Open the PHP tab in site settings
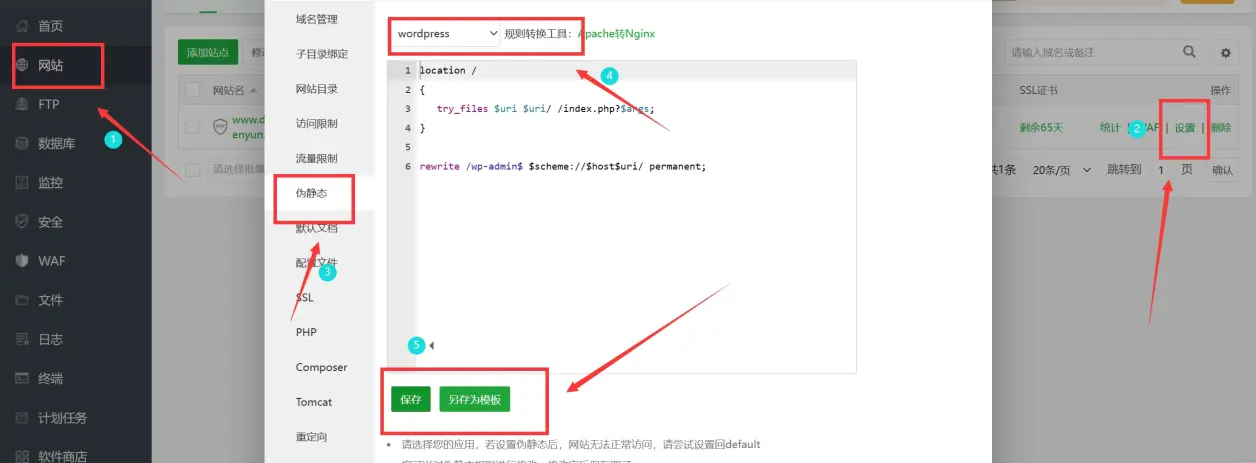This screenshot has width=1256, height=463. [306, 332]
